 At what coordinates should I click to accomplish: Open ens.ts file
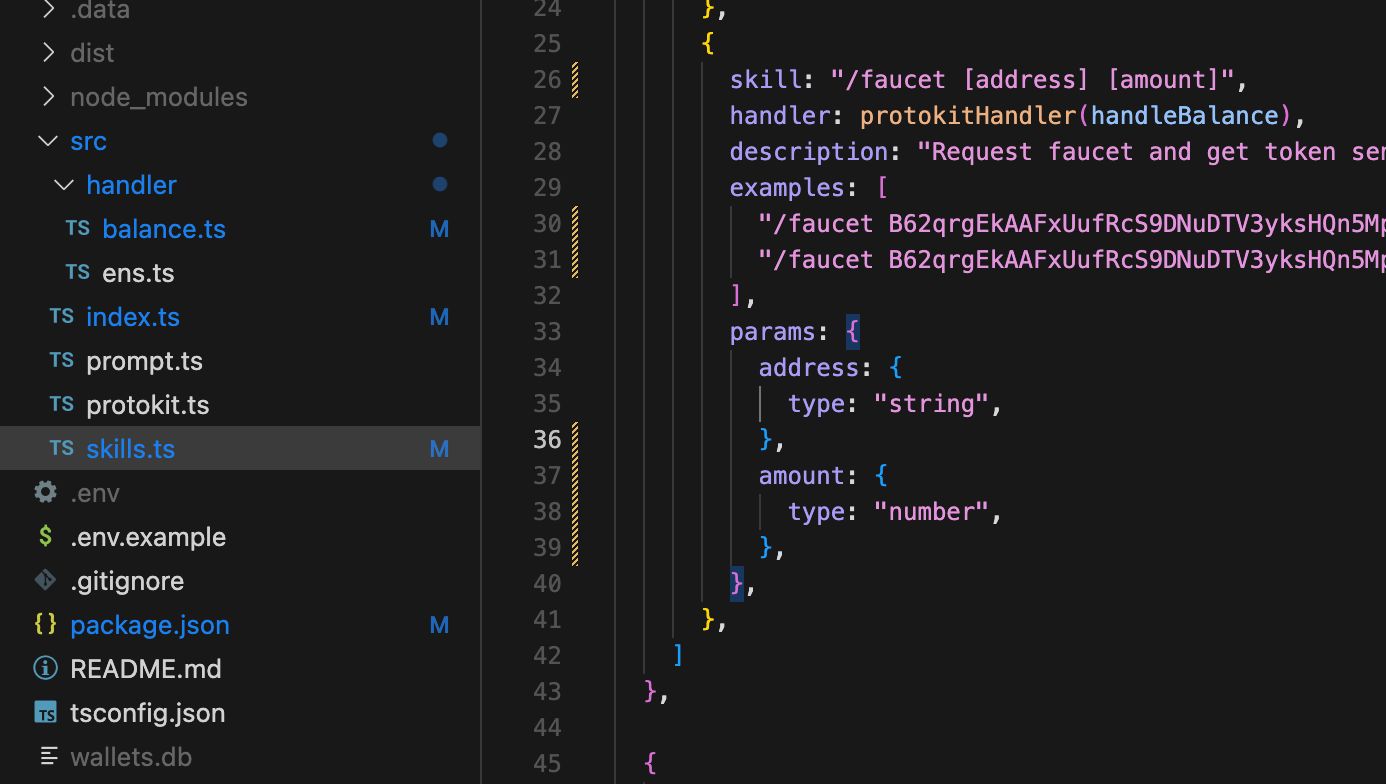point(138,273)
